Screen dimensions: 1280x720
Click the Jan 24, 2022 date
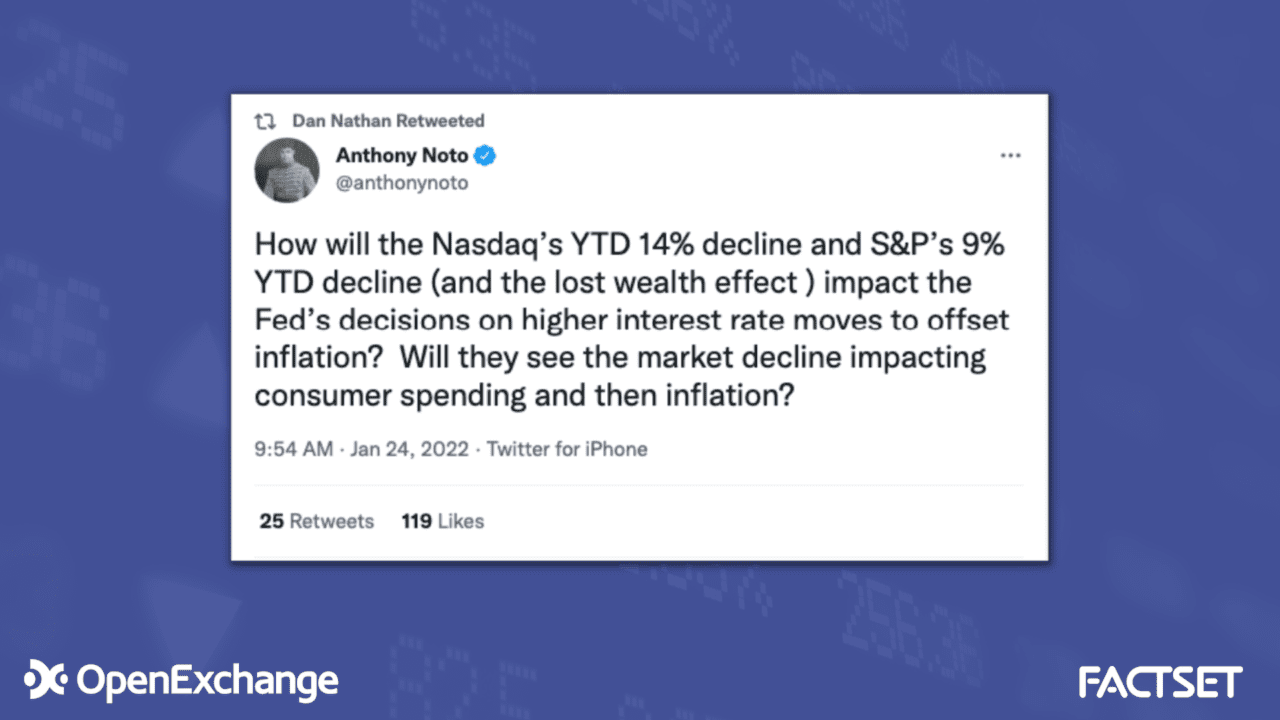point(410,449)
